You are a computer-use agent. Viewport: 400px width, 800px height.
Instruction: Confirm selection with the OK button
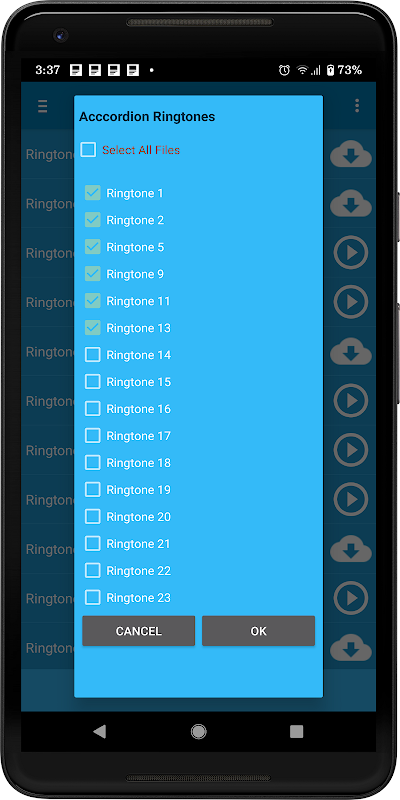tap(258, 631)
